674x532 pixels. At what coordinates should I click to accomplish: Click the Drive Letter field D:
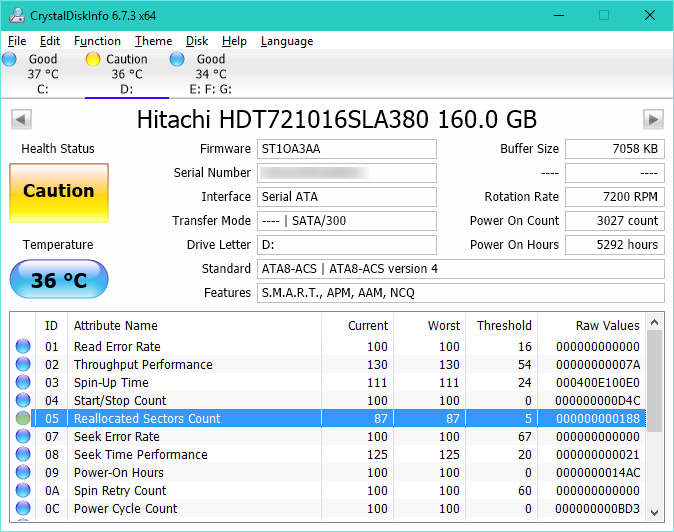347,245
